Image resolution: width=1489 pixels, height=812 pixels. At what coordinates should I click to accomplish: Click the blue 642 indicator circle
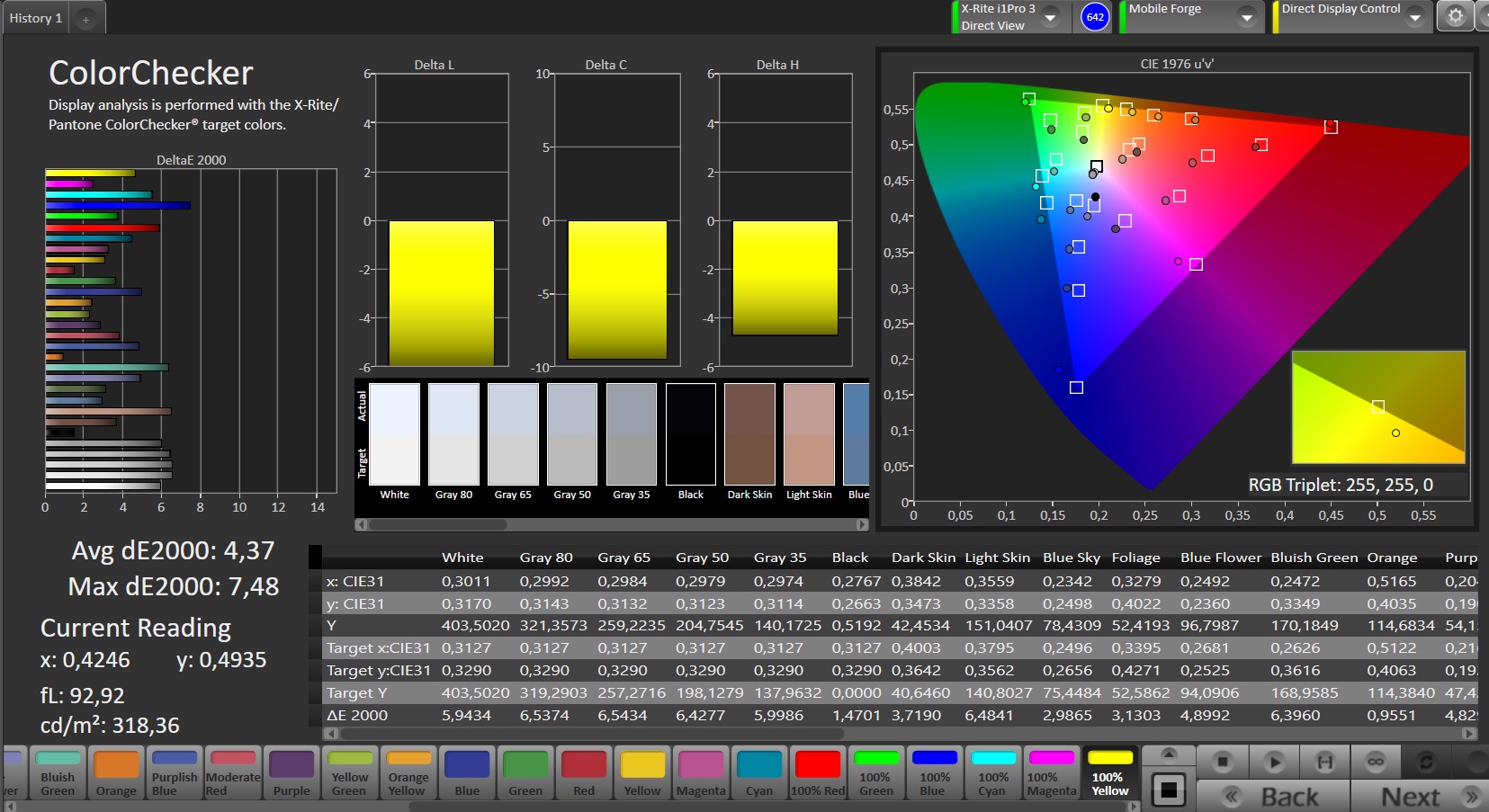(1094, 17)
